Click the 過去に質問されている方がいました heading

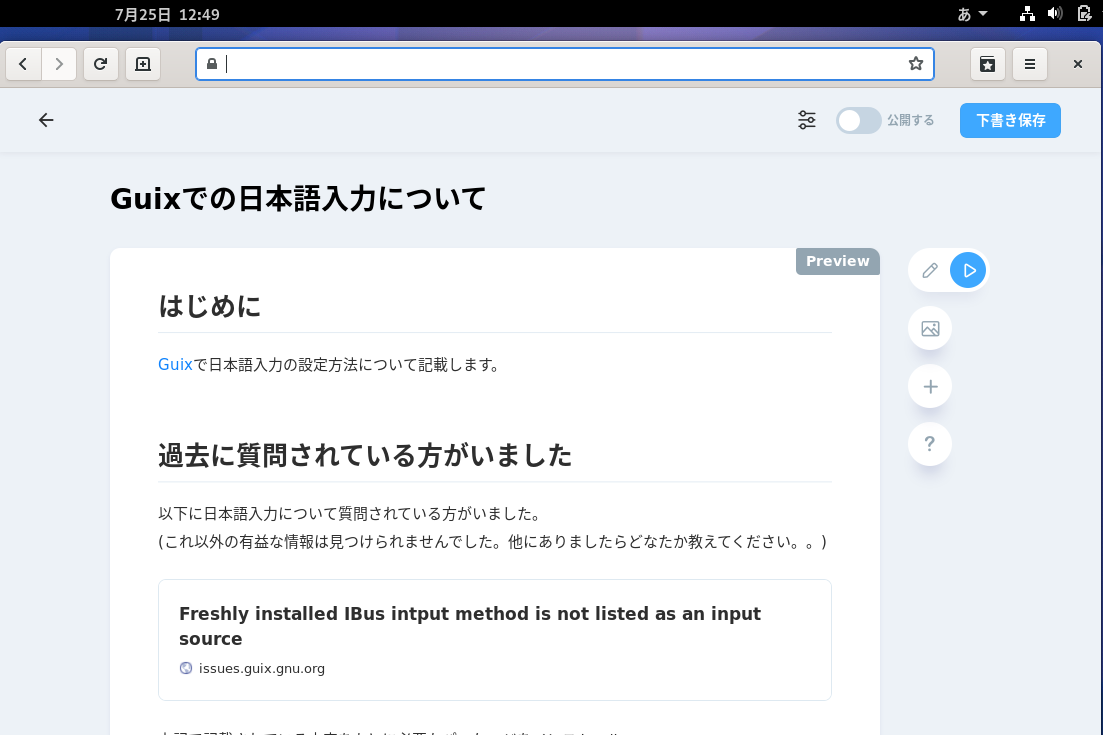point(365,456)
